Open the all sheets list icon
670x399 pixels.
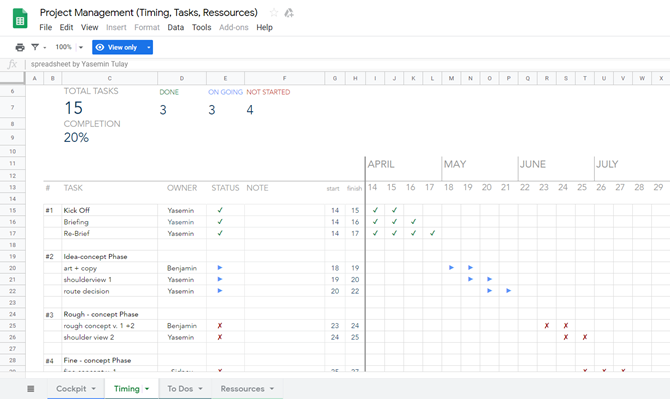pos(30,389)
